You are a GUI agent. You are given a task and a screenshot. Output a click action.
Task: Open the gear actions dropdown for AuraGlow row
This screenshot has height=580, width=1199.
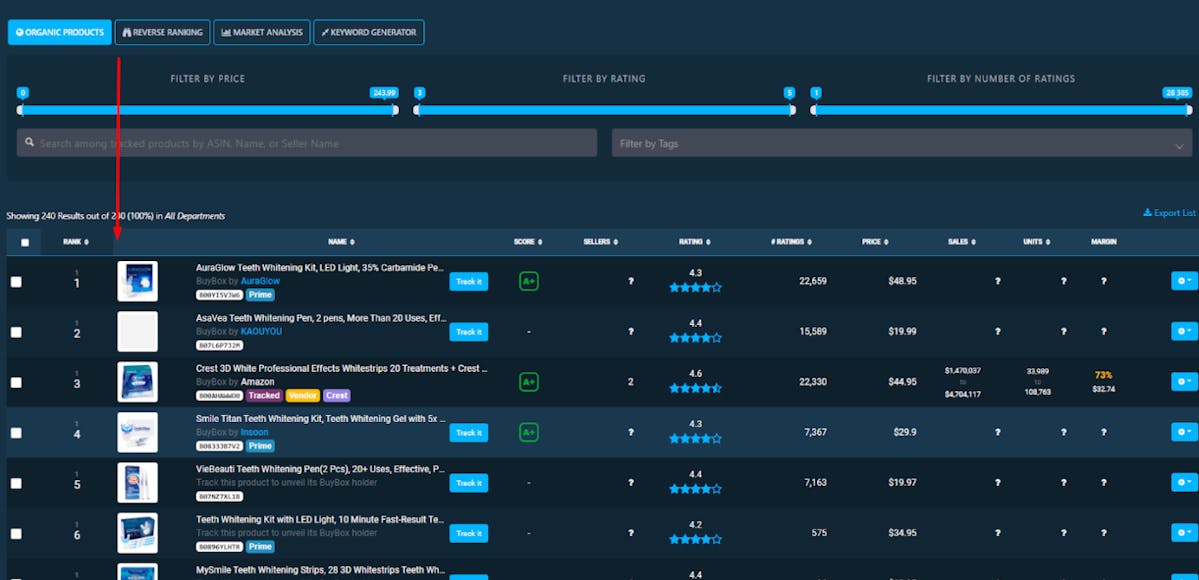click(1184, 281)
